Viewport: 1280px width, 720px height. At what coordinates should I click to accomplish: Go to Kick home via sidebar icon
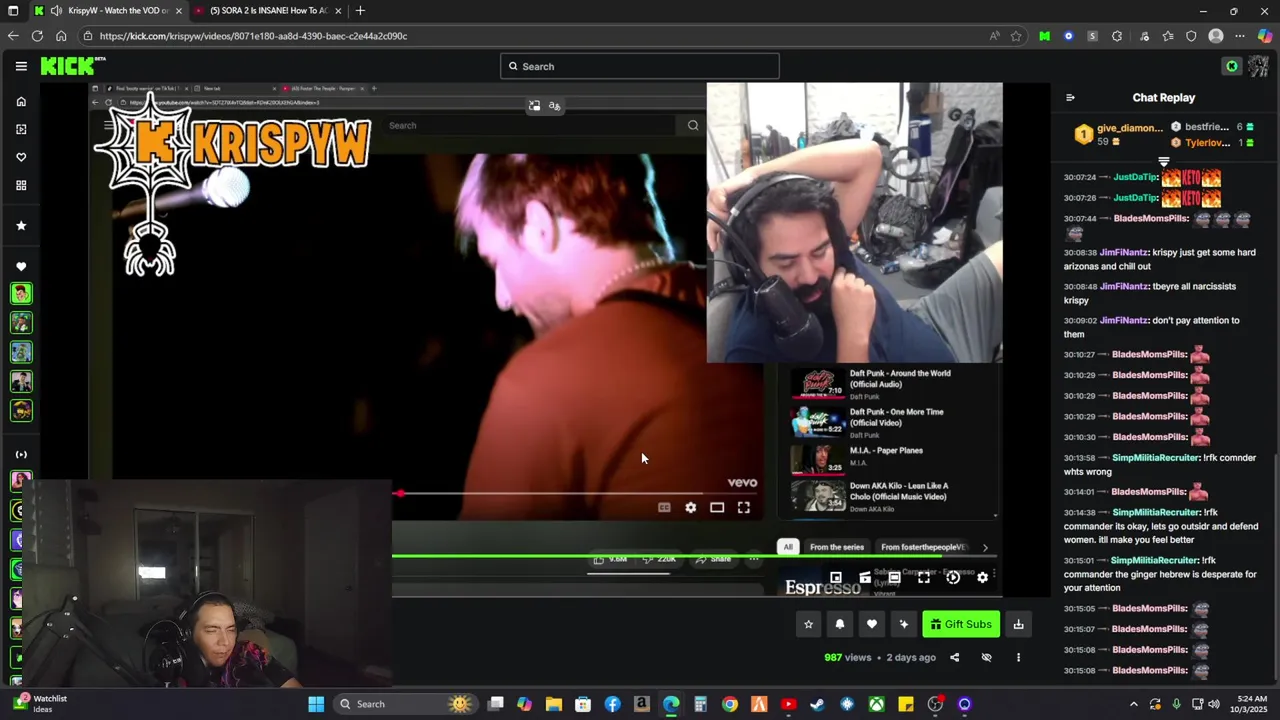tap(21, 101)
